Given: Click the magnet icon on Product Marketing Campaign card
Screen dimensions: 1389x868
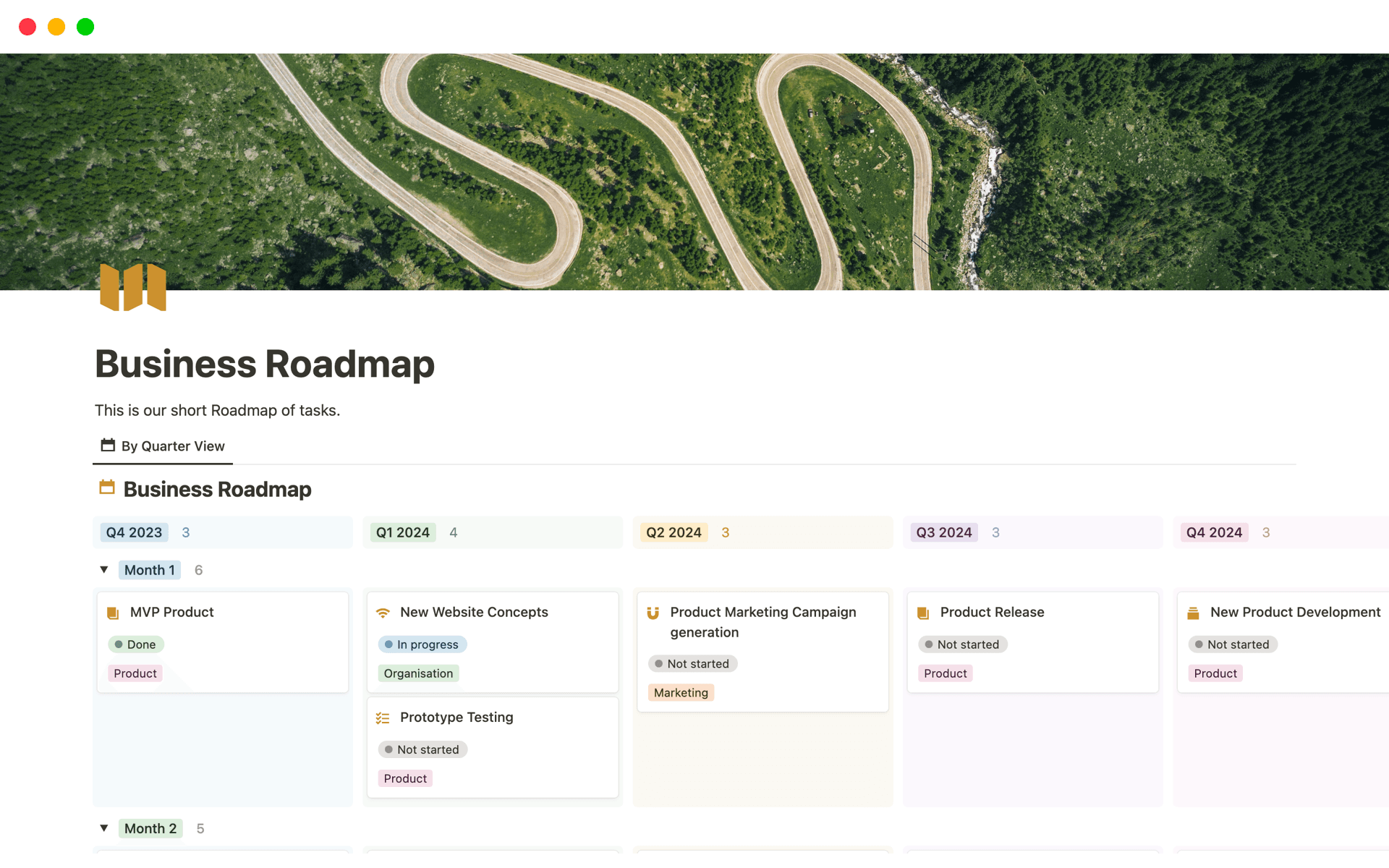Looking at the screenshot, I should click(x=653, y=612).
